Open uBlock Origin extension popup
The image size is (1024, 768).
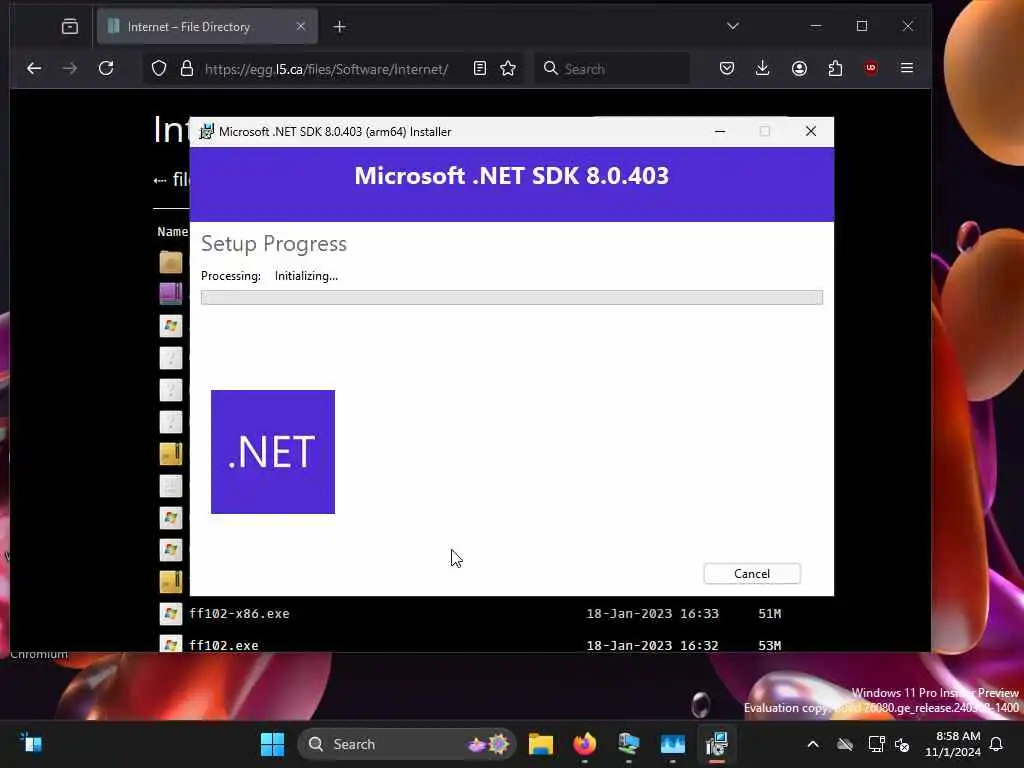871,69
